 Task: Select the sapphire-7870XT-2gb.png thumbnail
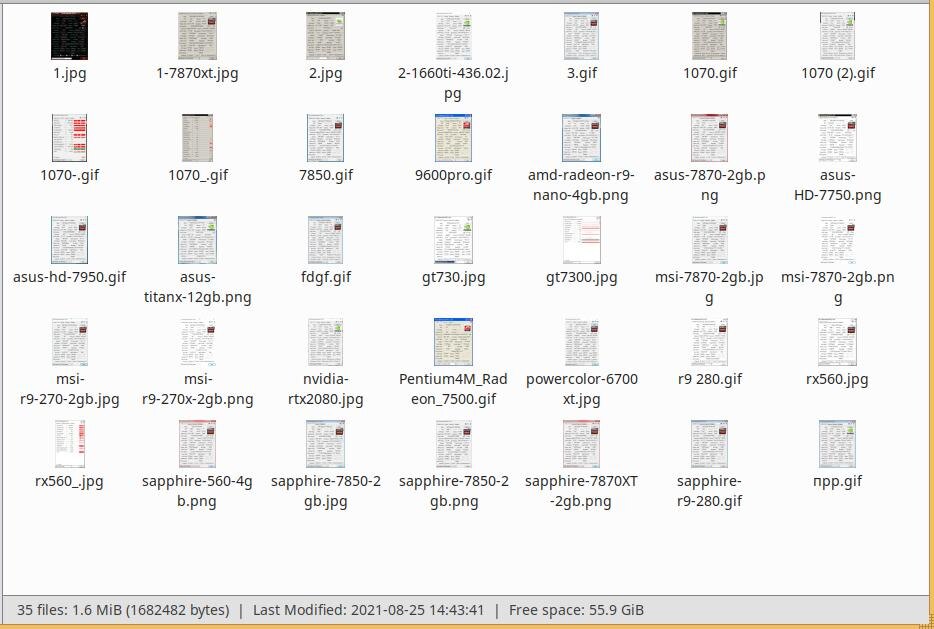tap(581, 443)
